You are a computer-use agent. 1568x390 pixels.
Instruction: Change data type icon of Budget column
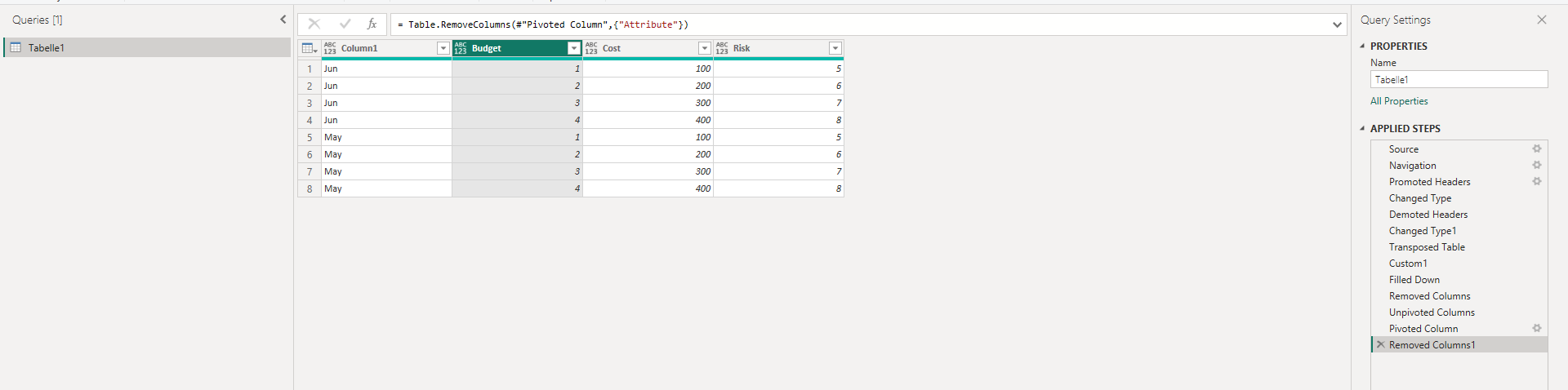461,48
